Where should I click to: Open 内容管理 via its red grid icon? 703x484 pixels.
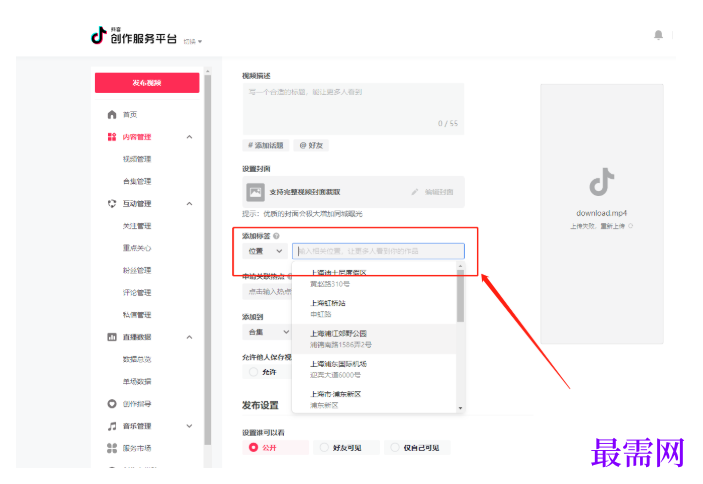tap(112, 137)
